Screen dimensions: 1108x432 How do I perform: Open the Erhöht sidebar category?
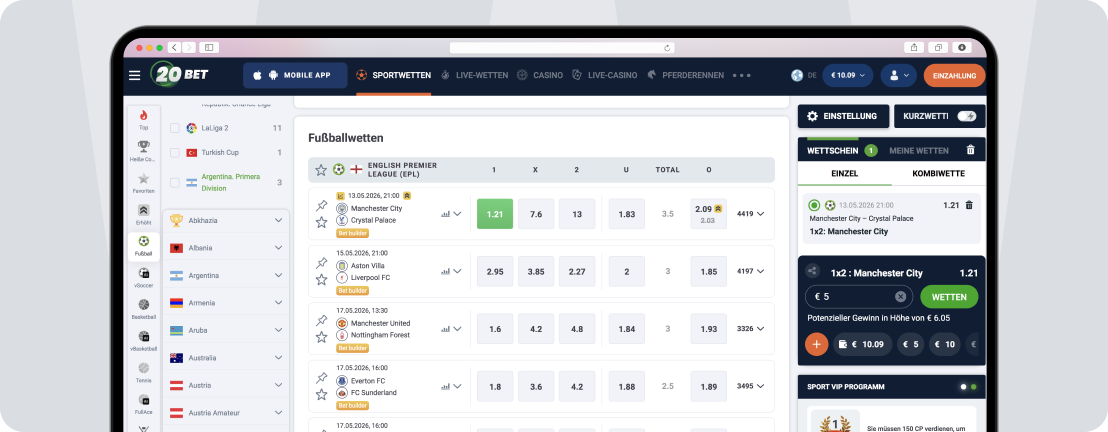[143, 214]
